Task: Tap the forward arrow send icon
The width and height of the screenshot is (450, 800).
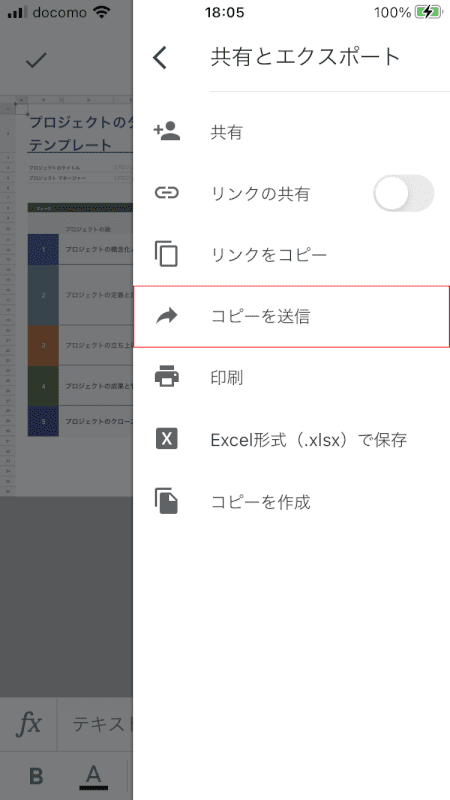Action: tap(166, 316)
